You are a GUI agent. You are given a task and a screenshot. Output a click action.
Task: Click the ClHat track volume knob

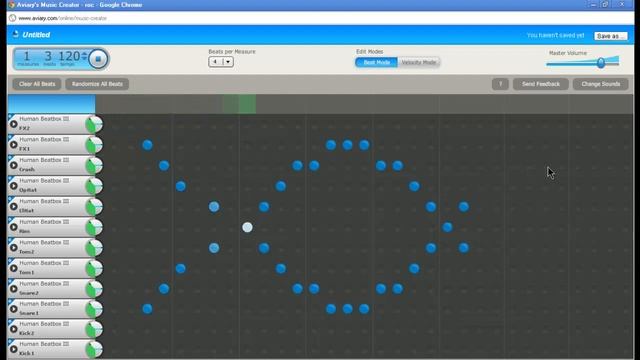[x=94, y=207]
